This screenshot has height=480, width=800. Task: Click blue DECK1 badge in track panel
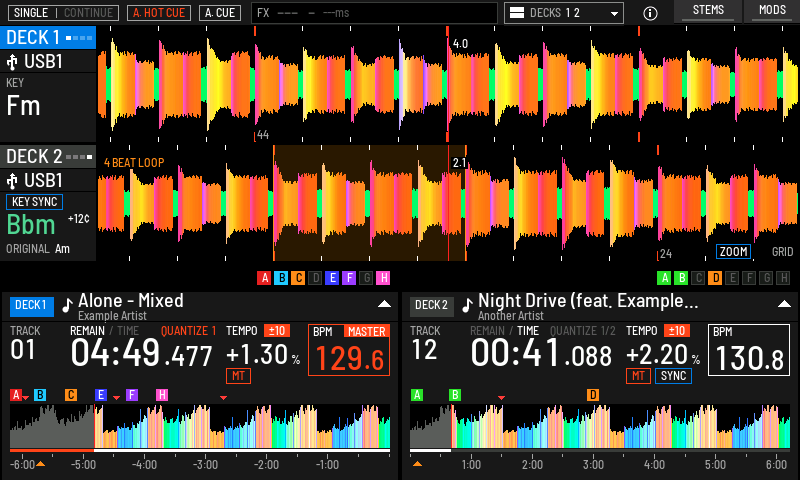pyautogui.click(x=32, y=306)
